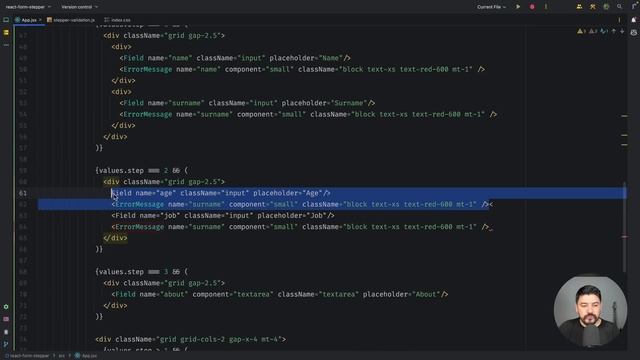Open Version control dropdown
This screenshot has height=360, width=640.
[x=80, y=7]
